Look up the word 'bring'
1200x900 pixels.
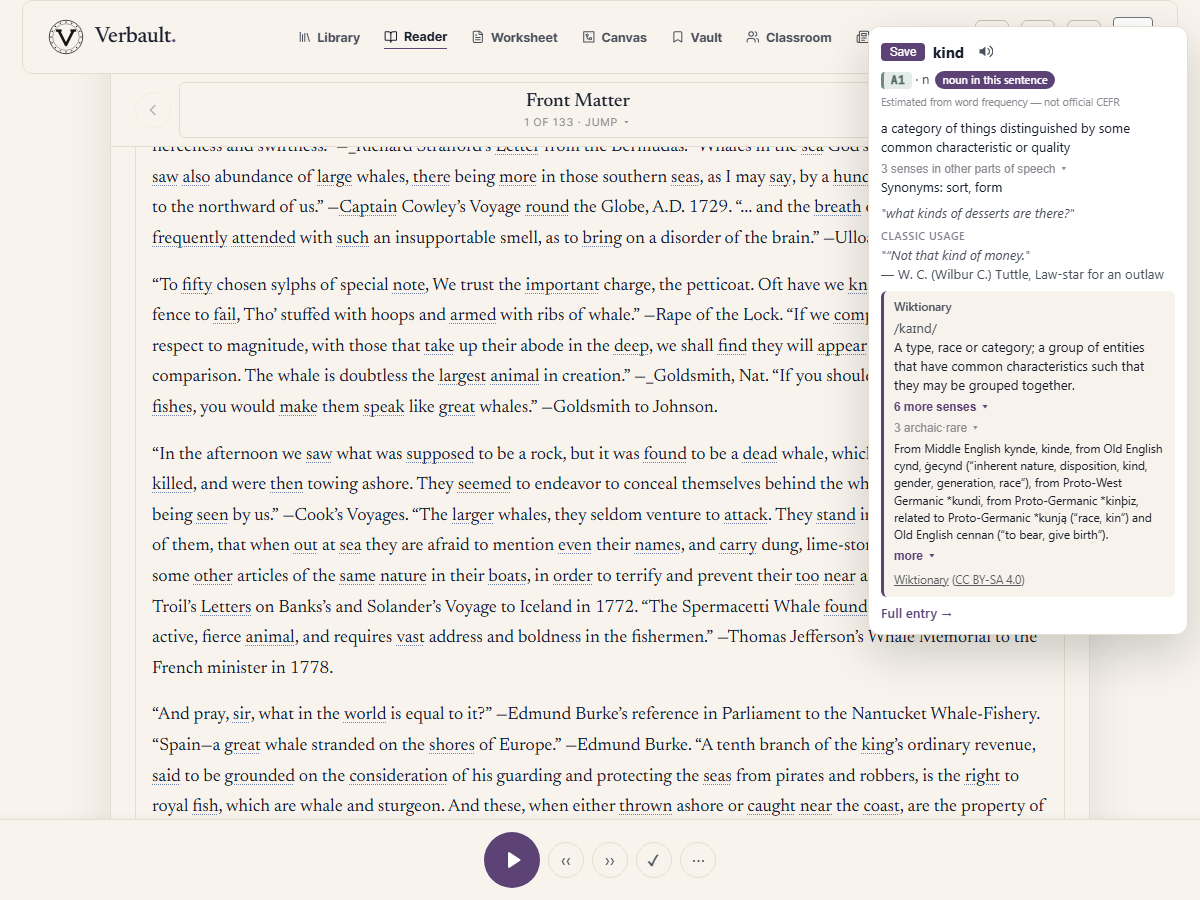pyautogui.click(x=602, y=238)
